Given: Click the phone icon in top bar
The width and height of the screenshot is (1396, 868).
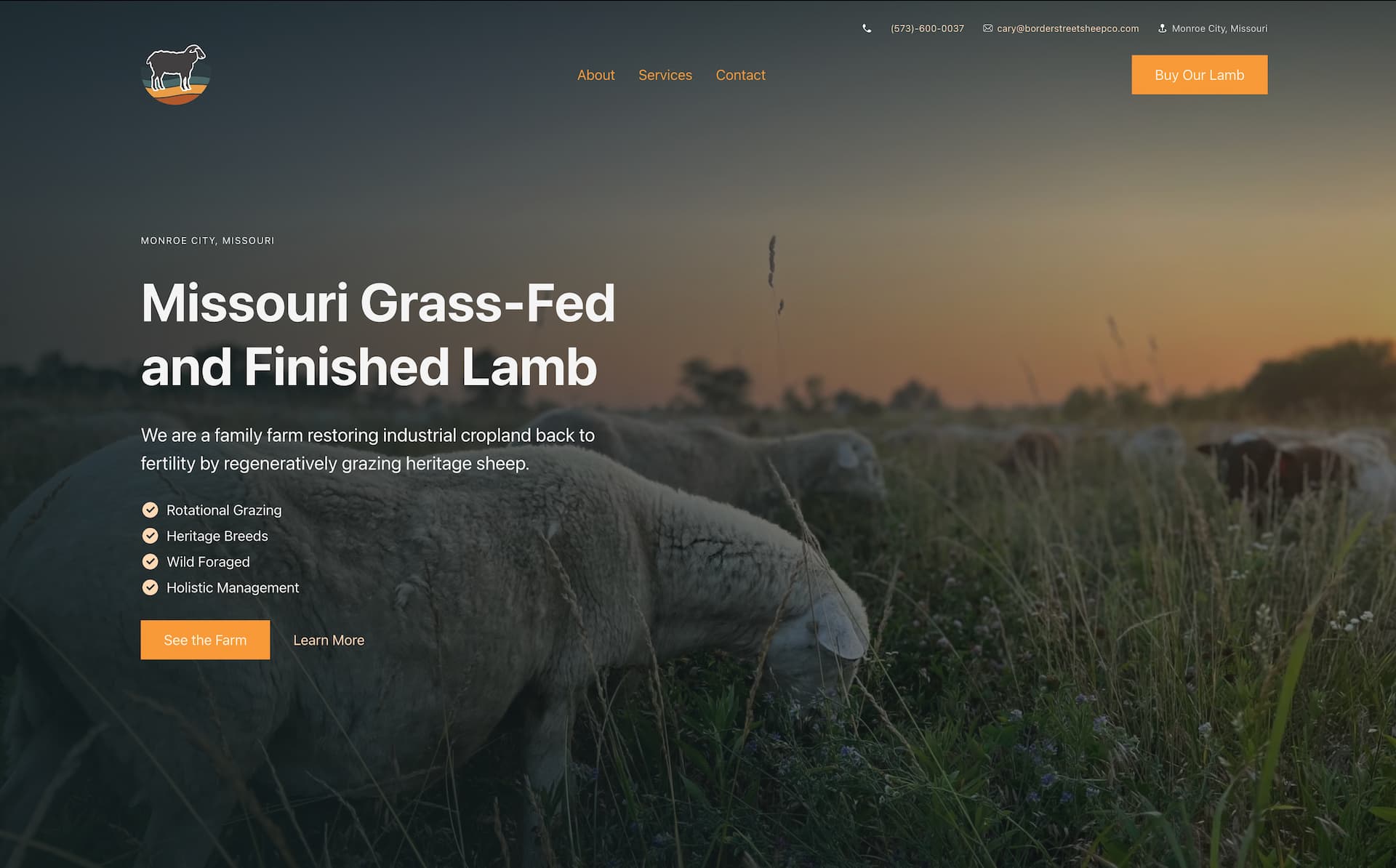Looking at the screenshot, I should click(x=867, y=28).
